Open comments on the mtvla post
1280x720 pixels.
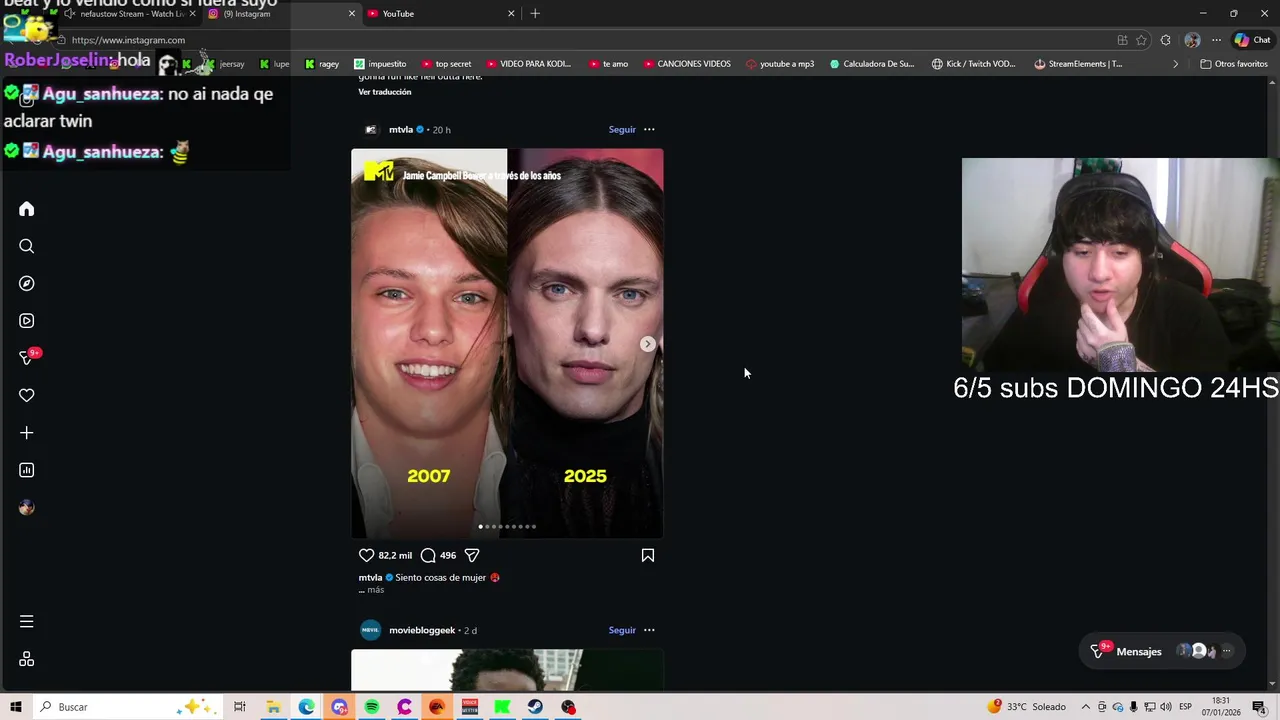pyautogui.click(x=428, y=555)
